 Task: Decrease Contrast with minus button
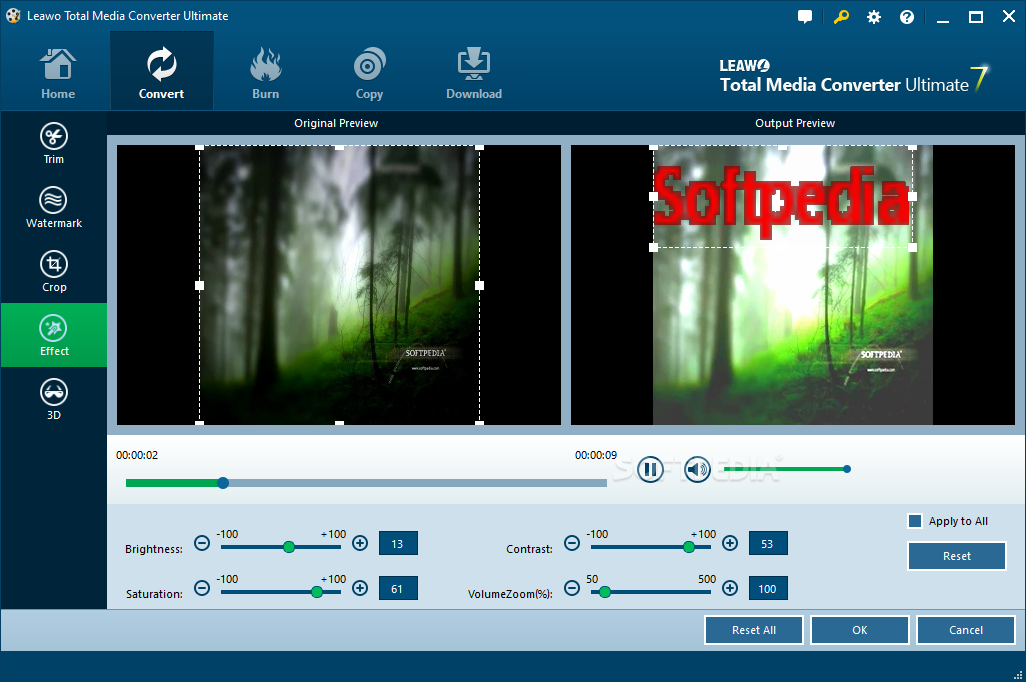coord(572,543)
